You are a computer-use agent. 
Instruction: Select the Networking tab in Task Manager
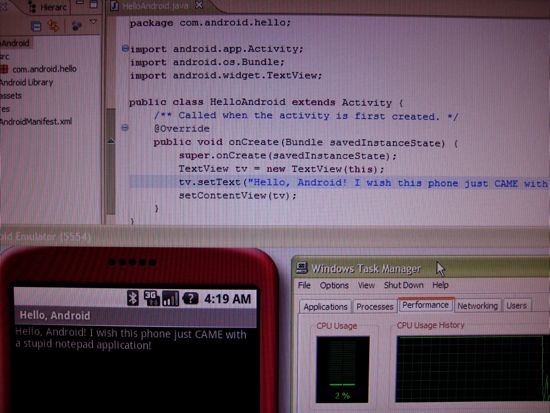coord(477,306)
